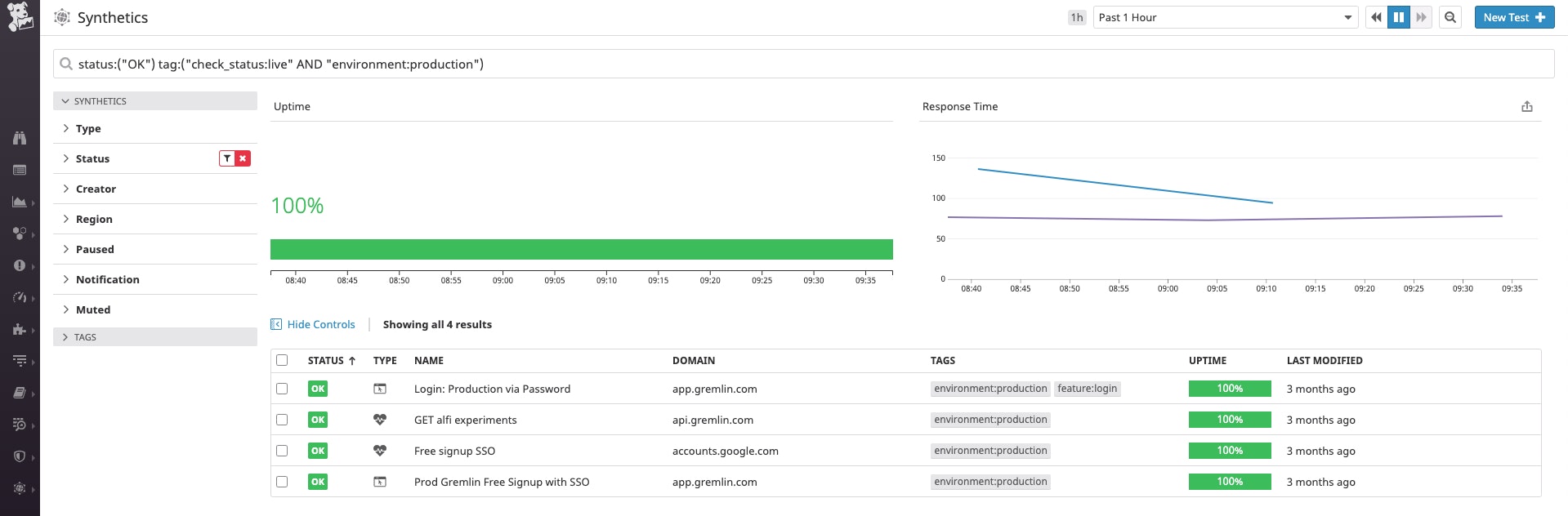The height and width of the screenshot is (516, 1568).
Task: Open the shield Security icon in the sidebar
Action: pyautogui.click(x=20, y=456)
